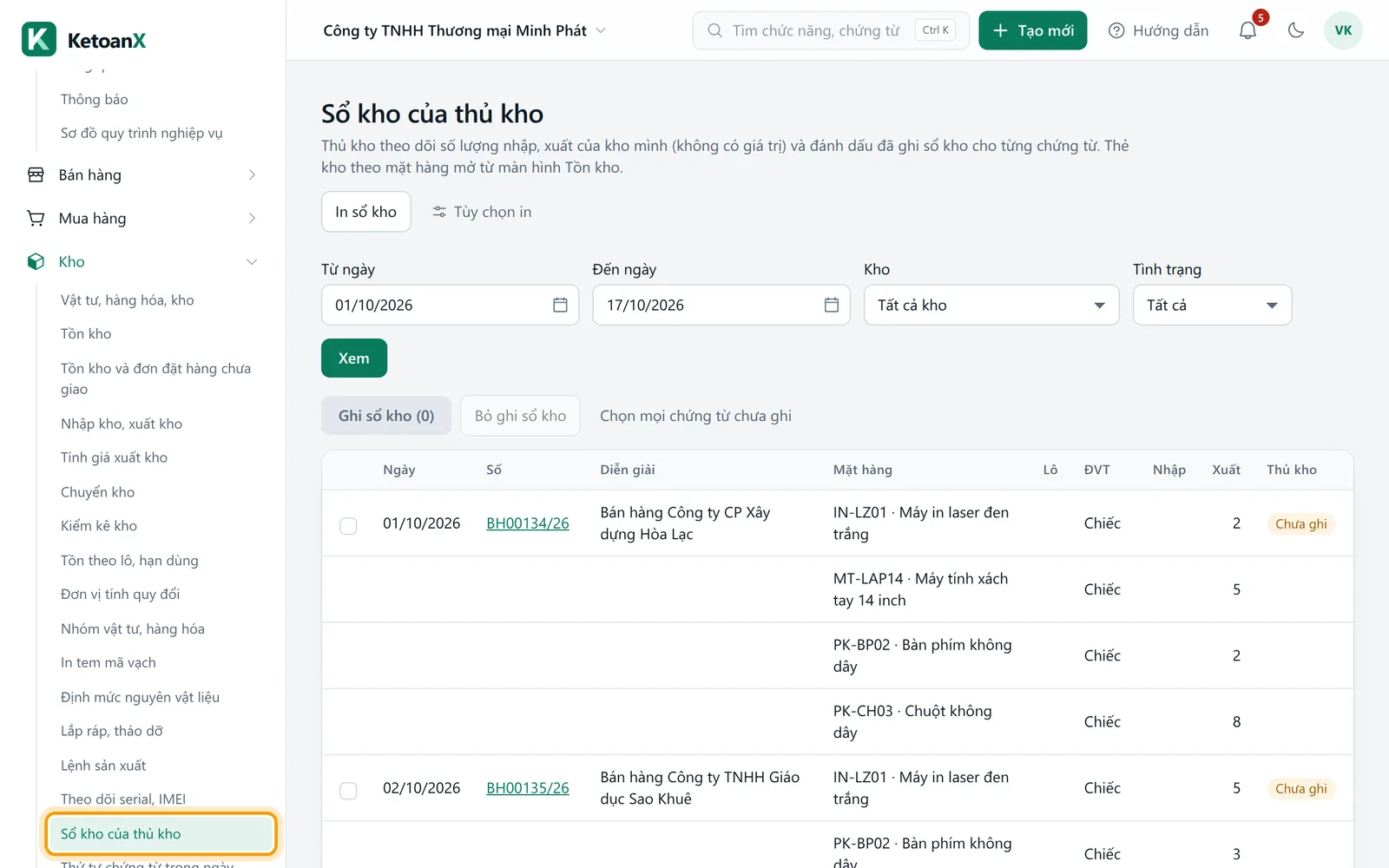Go to Chuyển kho menu item
Image resolution: width=1389 pixels, height=868 pixels.
tap(97, 491)
